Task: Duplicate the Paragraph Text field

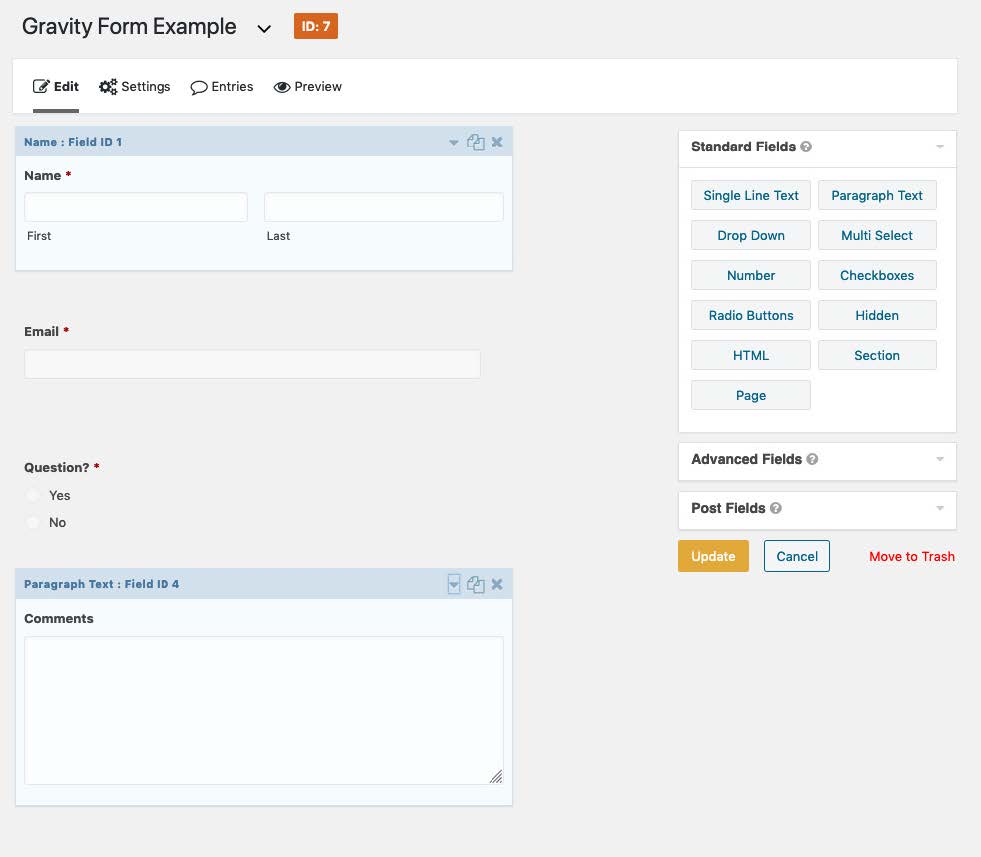Action: click(476, 584)
